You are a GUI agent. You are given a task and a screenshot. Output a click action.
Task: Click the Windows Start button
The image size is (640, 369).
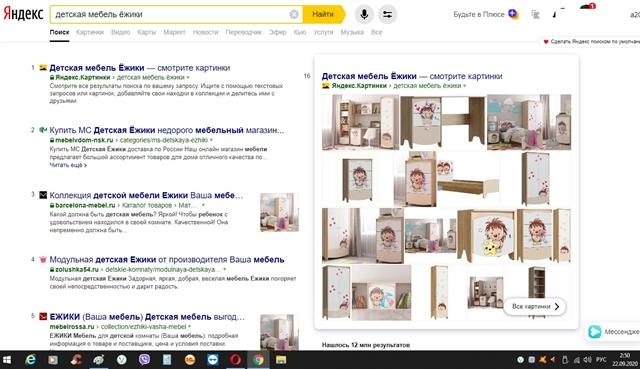[7, 360]
